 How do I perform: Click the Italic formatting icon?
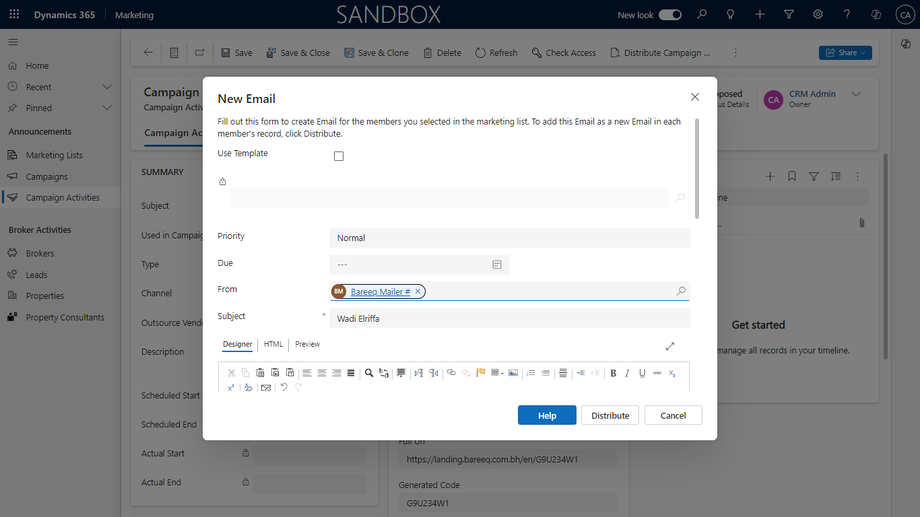[x=627, y=373]
